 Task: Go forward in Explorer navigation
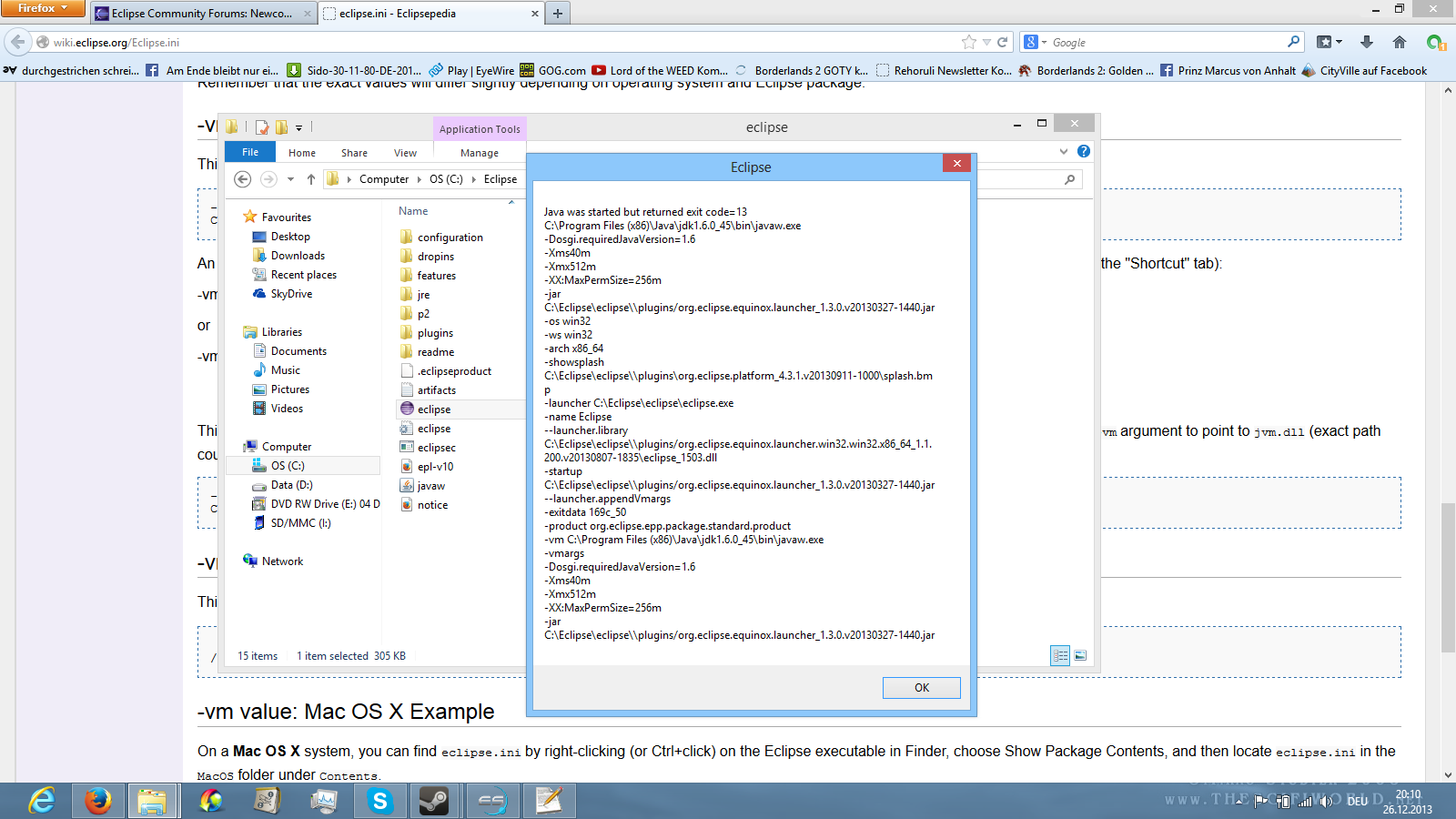pos(268,179)
